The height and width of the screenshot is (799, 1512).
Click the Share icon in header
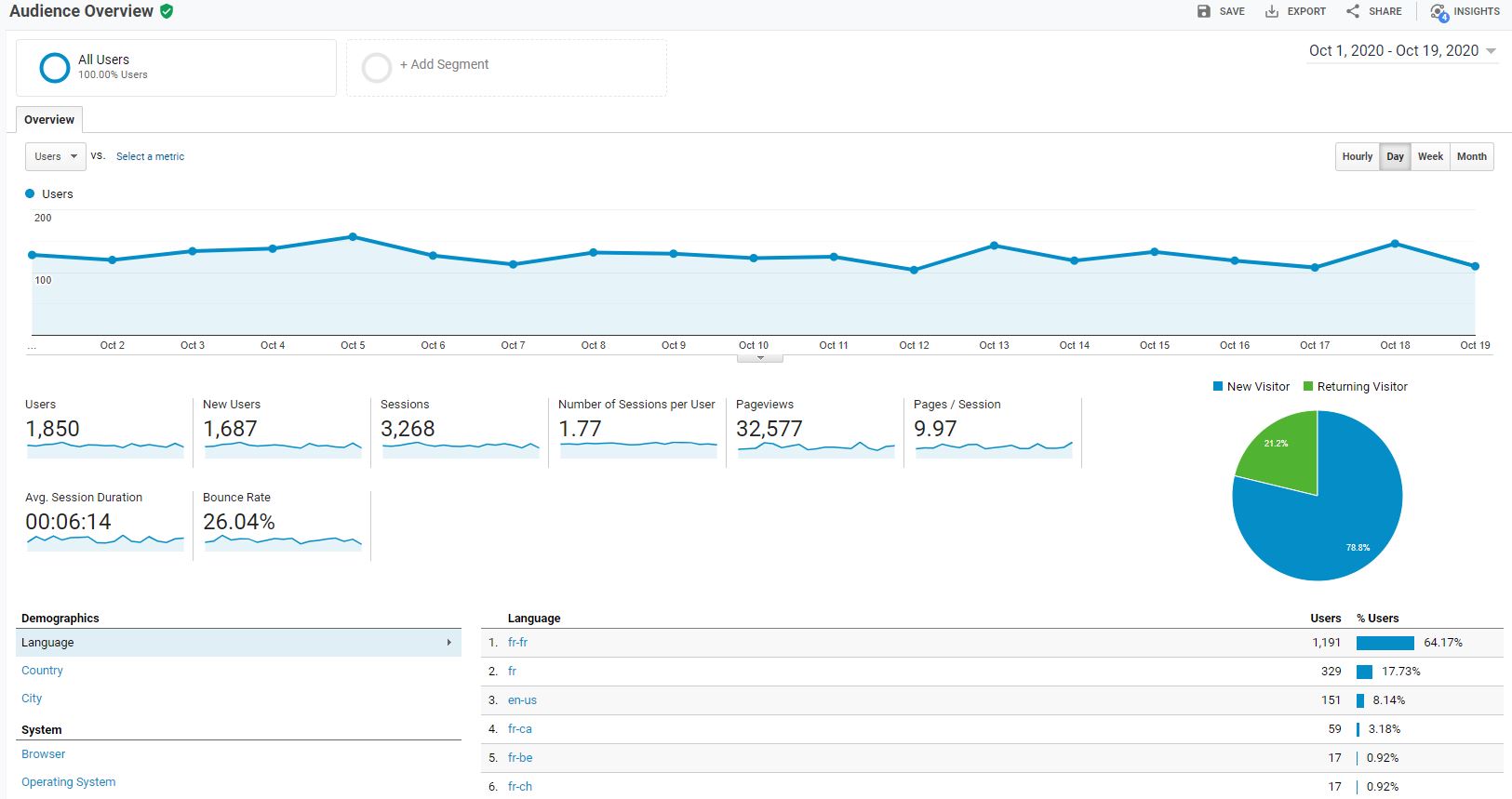point(1353,11)
